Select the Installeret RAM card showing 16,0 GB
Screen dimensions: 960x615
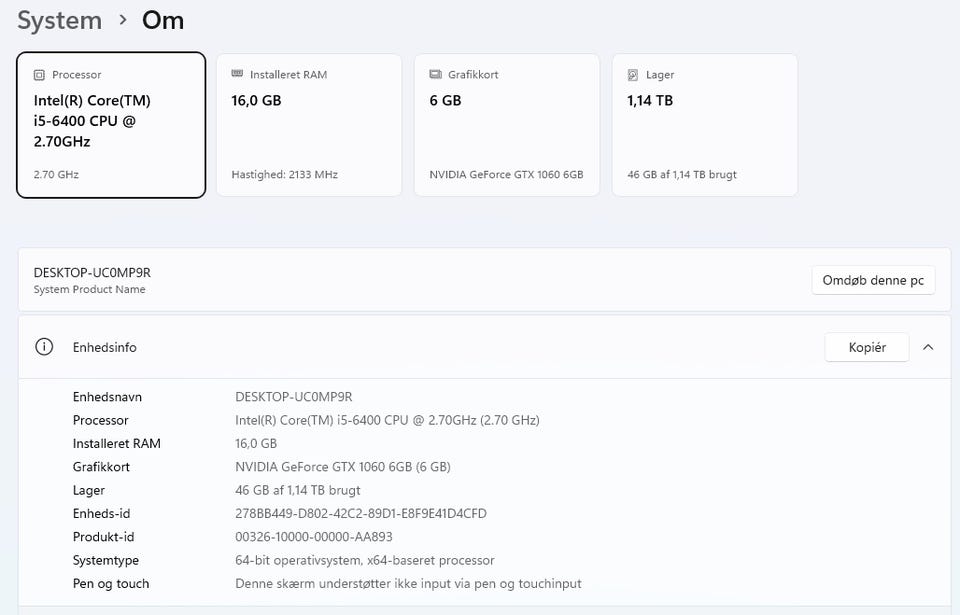coord(309,125)
